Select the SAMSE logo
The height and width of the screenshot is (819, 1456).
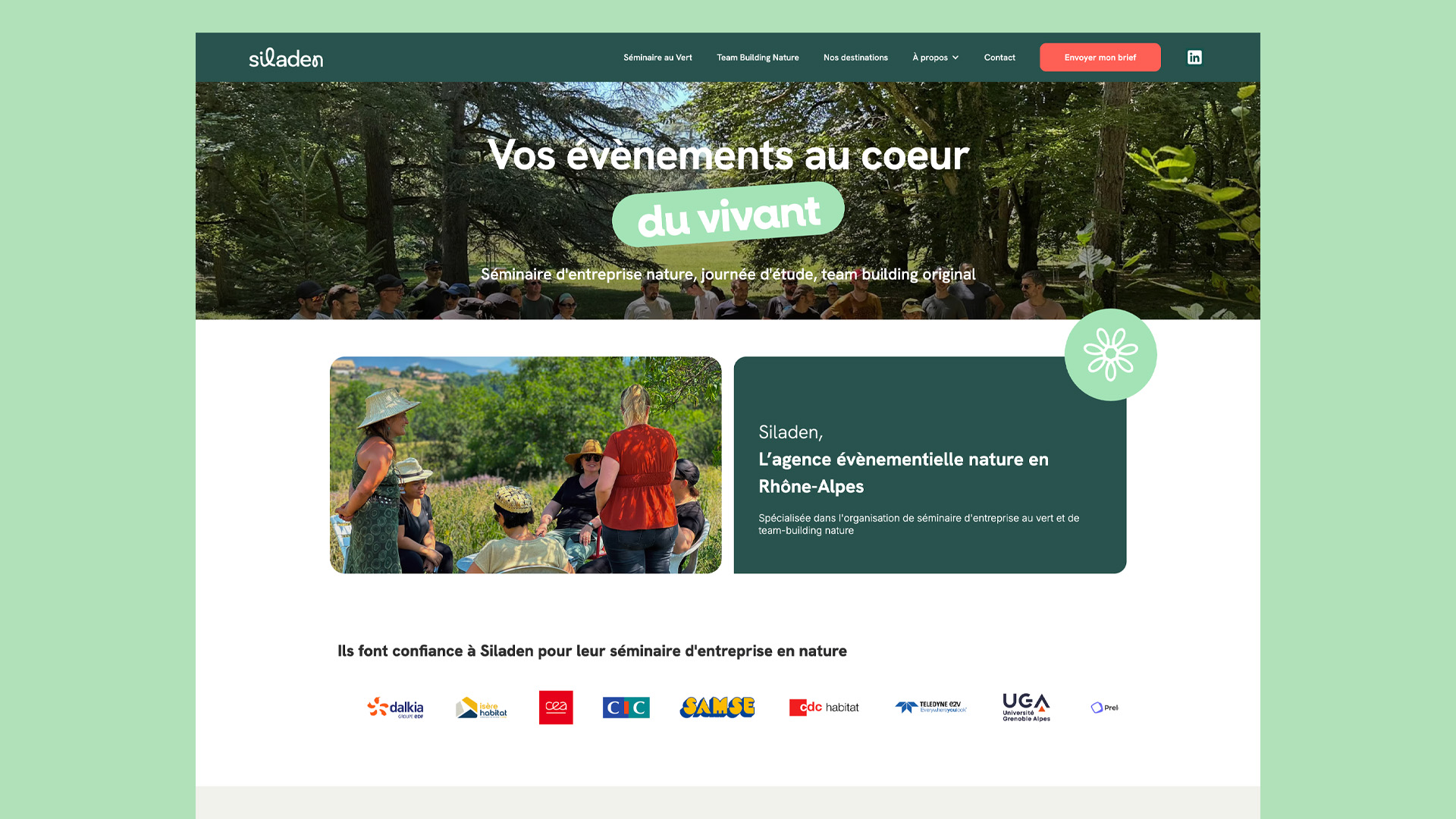tap(717, 707)
